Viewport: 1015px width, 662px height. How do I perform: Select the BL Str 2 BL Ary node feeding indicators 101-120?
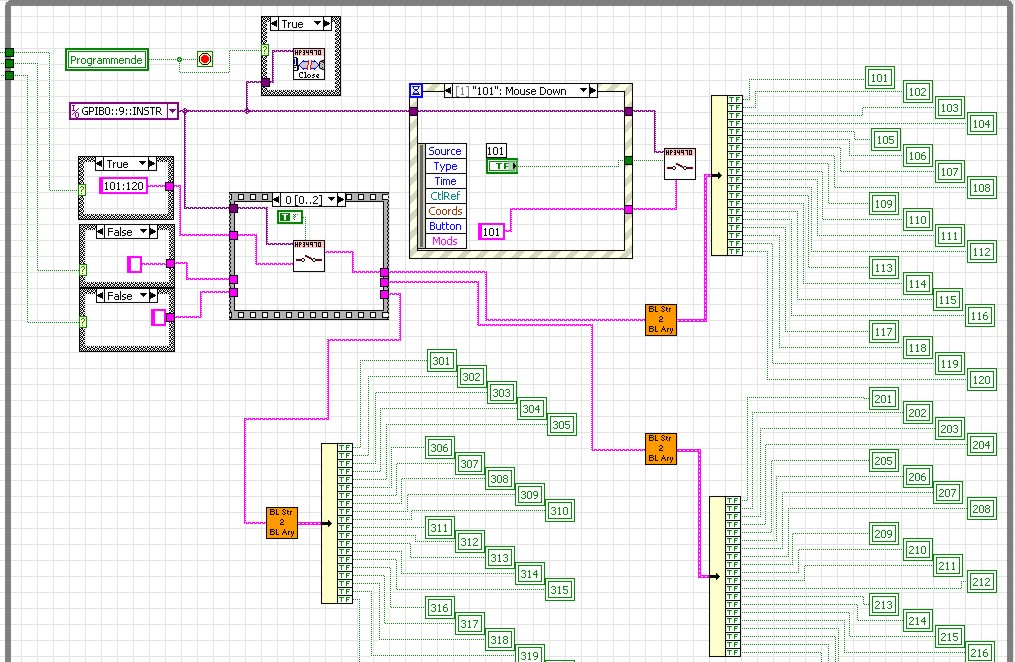pos(661,320)
